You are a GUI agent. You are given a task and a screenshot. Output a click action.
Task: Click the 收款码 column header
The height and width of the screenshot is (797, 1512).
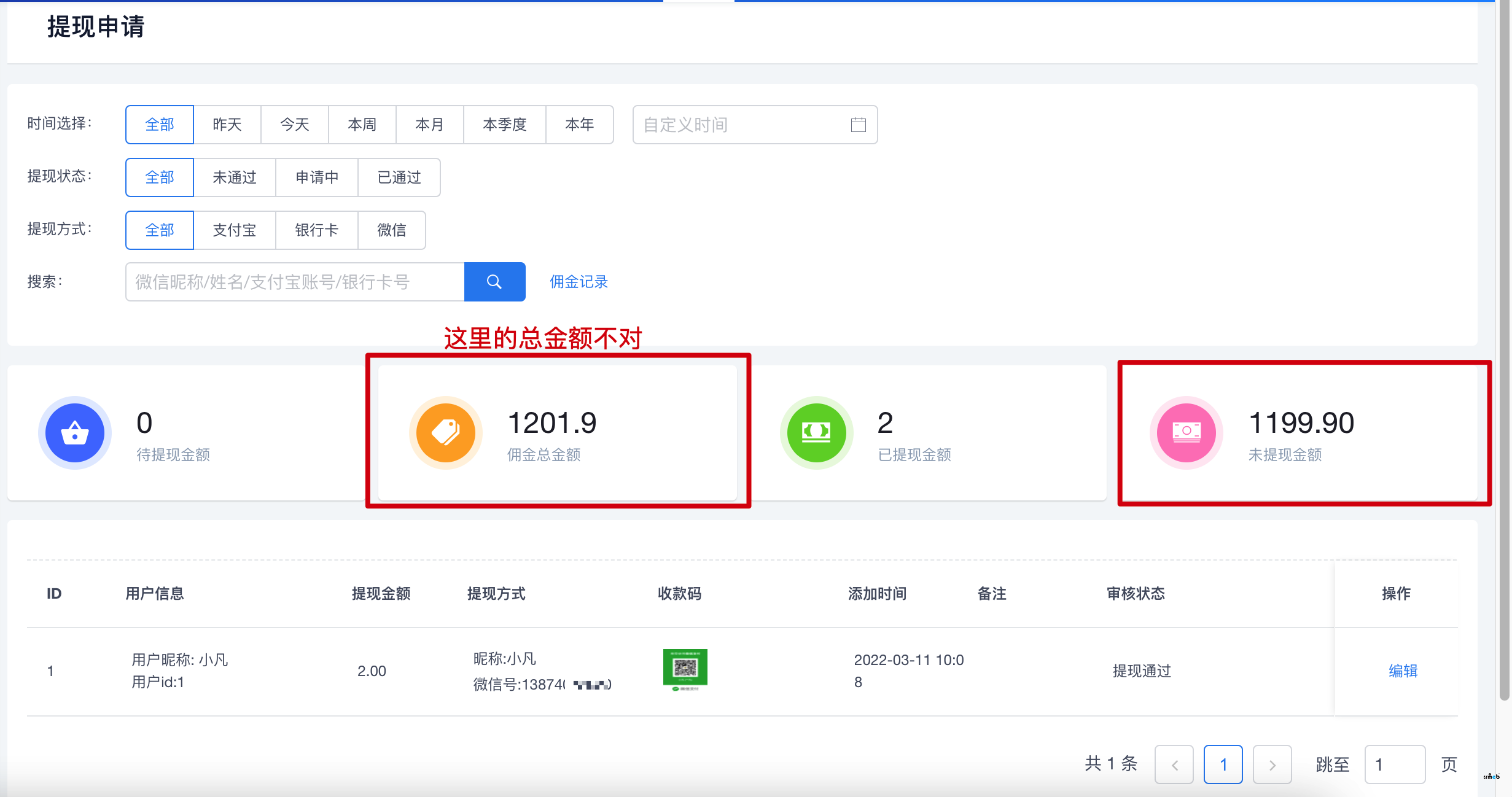pyautogui.click(x=679, y=594)
